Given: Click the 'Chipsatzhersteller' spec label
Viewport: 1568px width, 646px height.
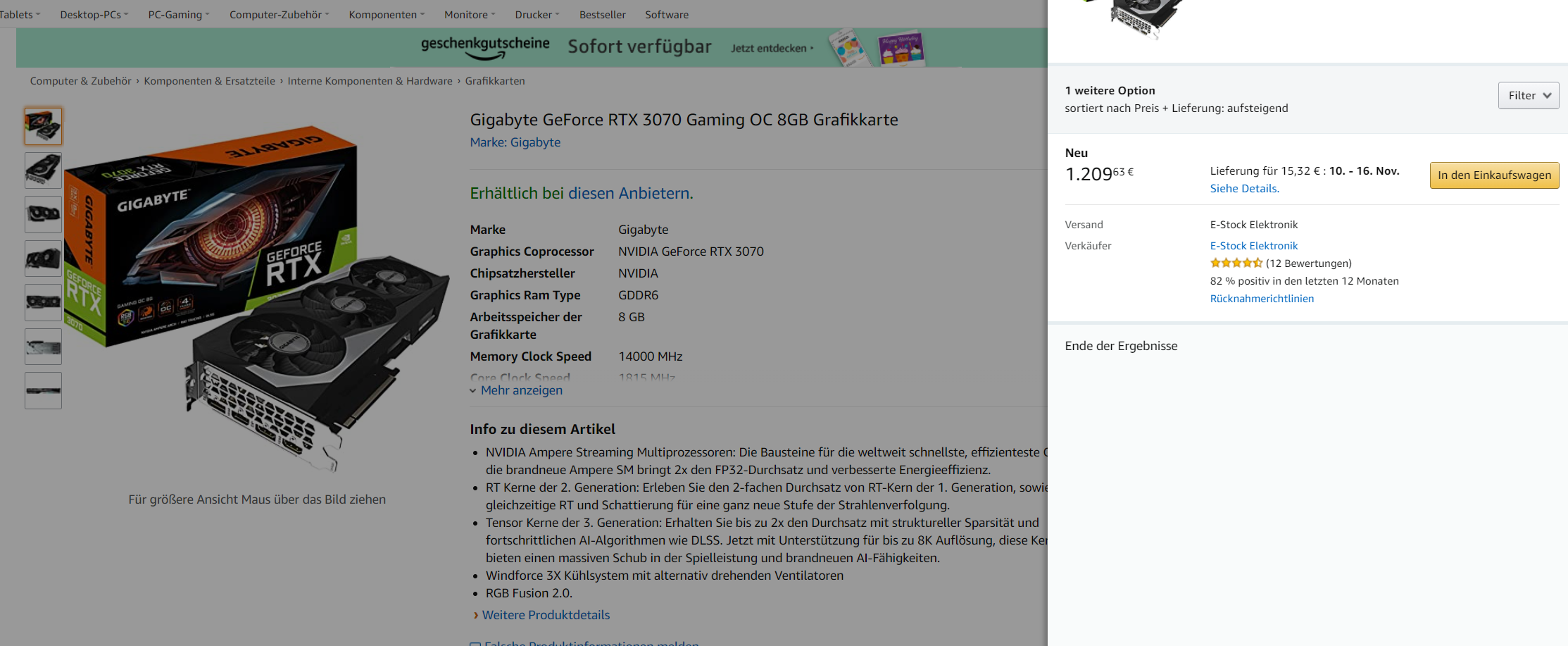Looking at the screenshot, I should 522,273.
